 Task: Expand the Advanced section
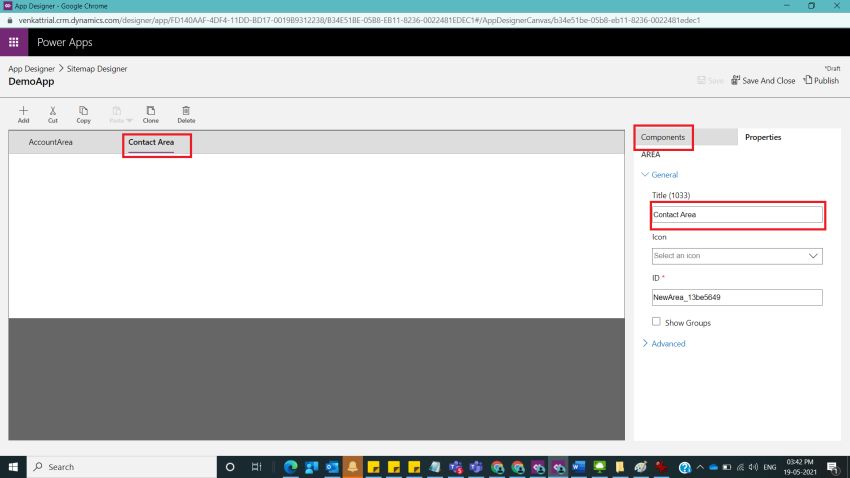(668, 344)
